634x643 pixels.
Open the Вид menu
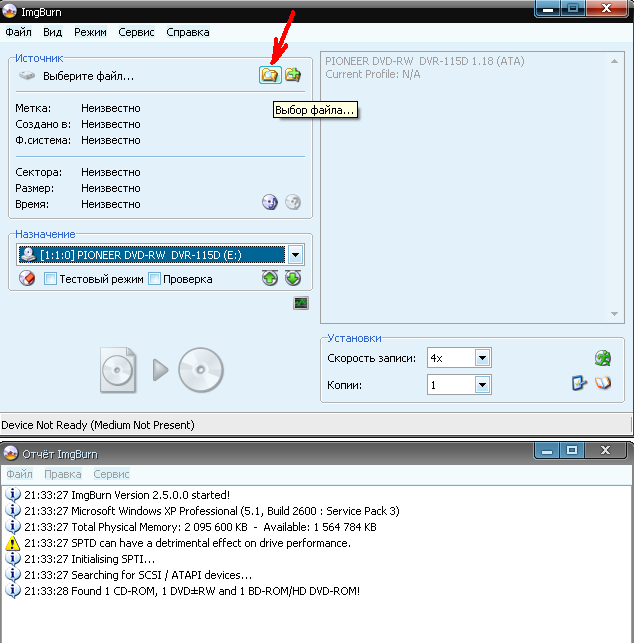[x=53, y=32]
